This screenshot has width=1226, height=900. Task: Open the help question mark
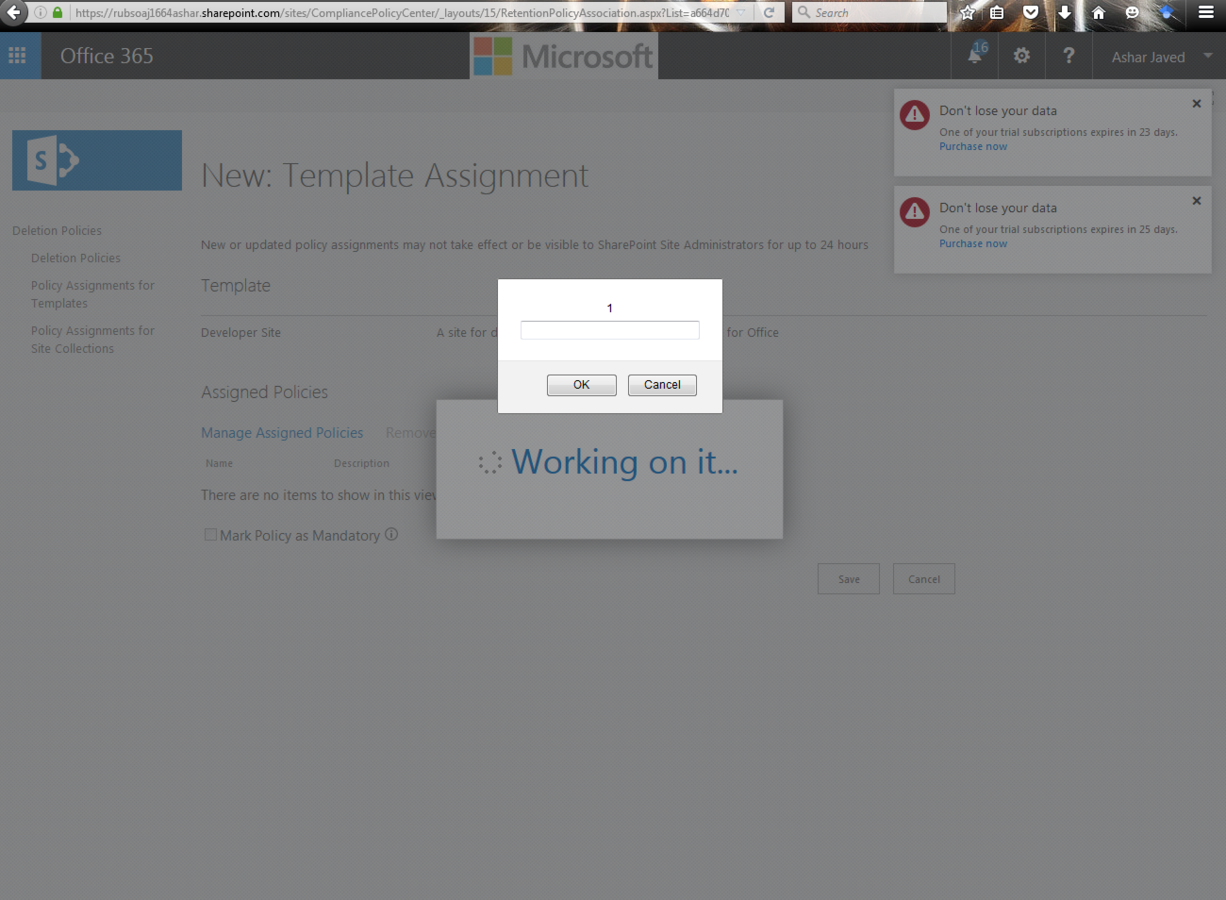[x=1068, y=56]
